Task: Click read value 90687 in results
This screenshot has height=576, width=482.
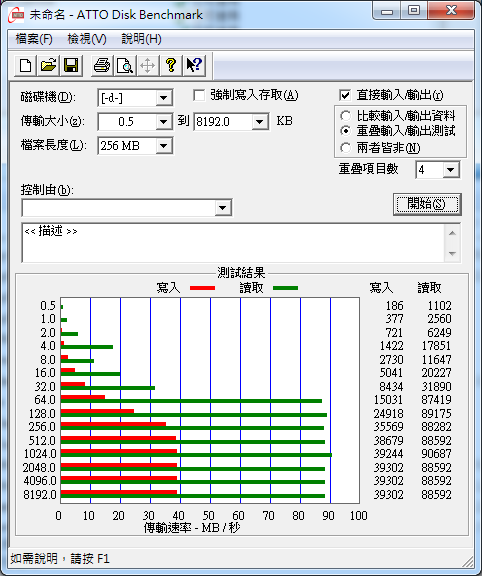Action: pos(436,454)
